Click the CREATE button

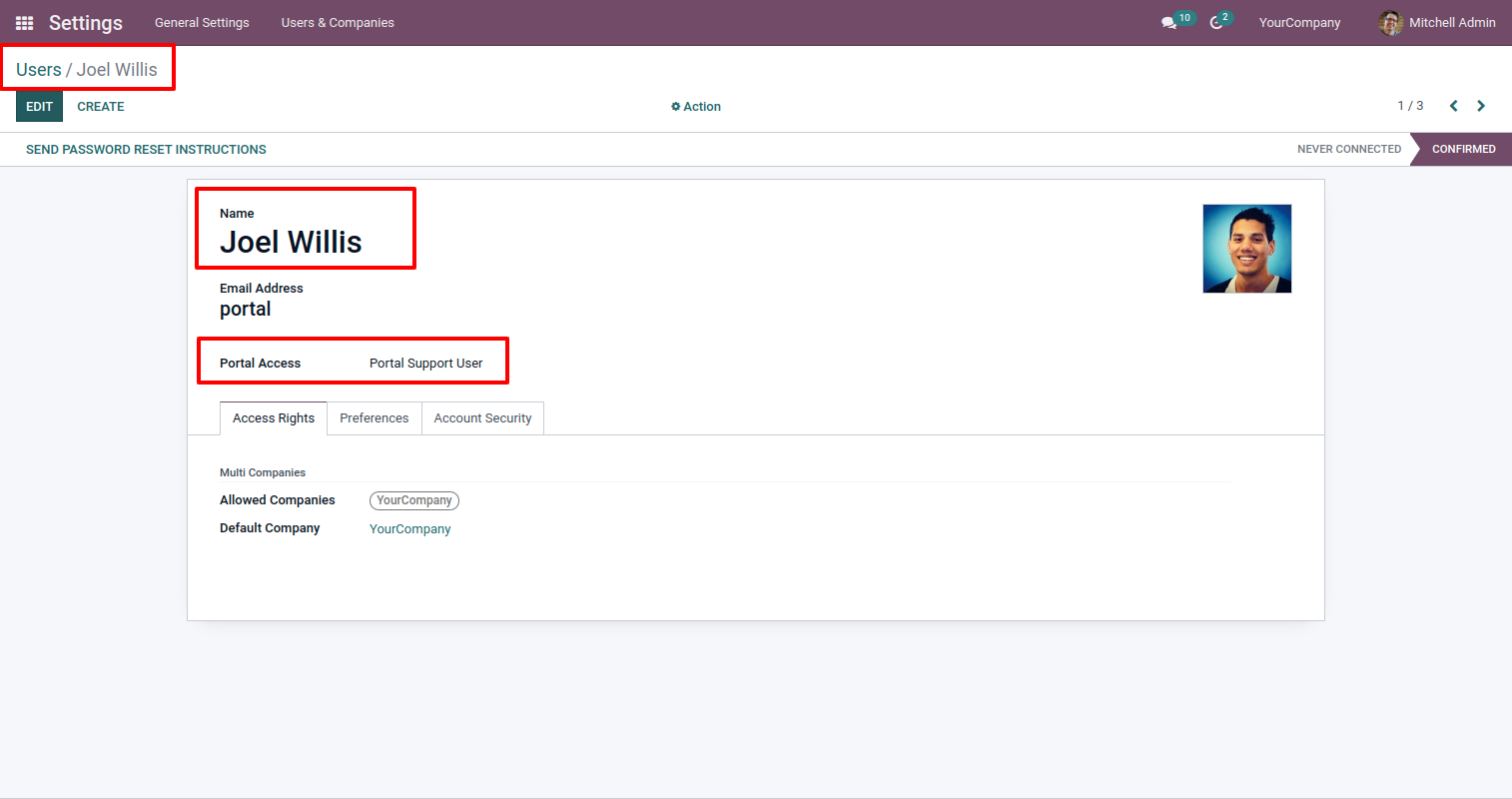101,107
